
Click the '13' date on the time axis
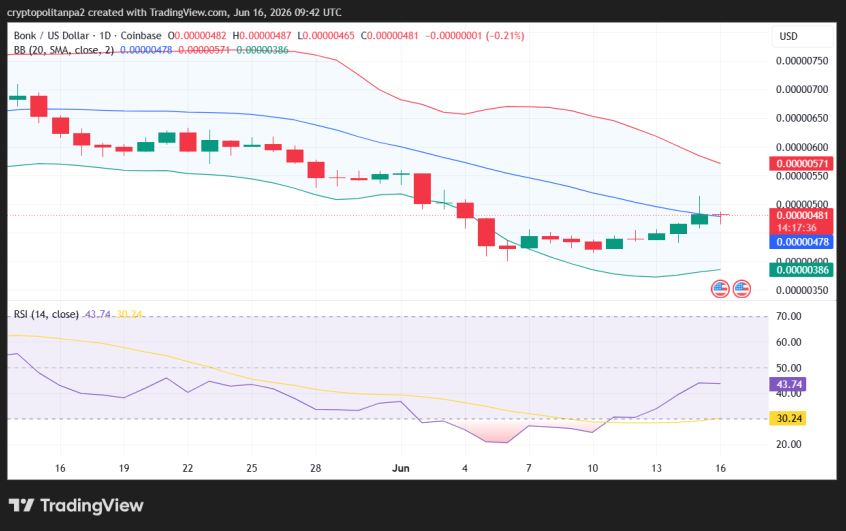[657, 468]
